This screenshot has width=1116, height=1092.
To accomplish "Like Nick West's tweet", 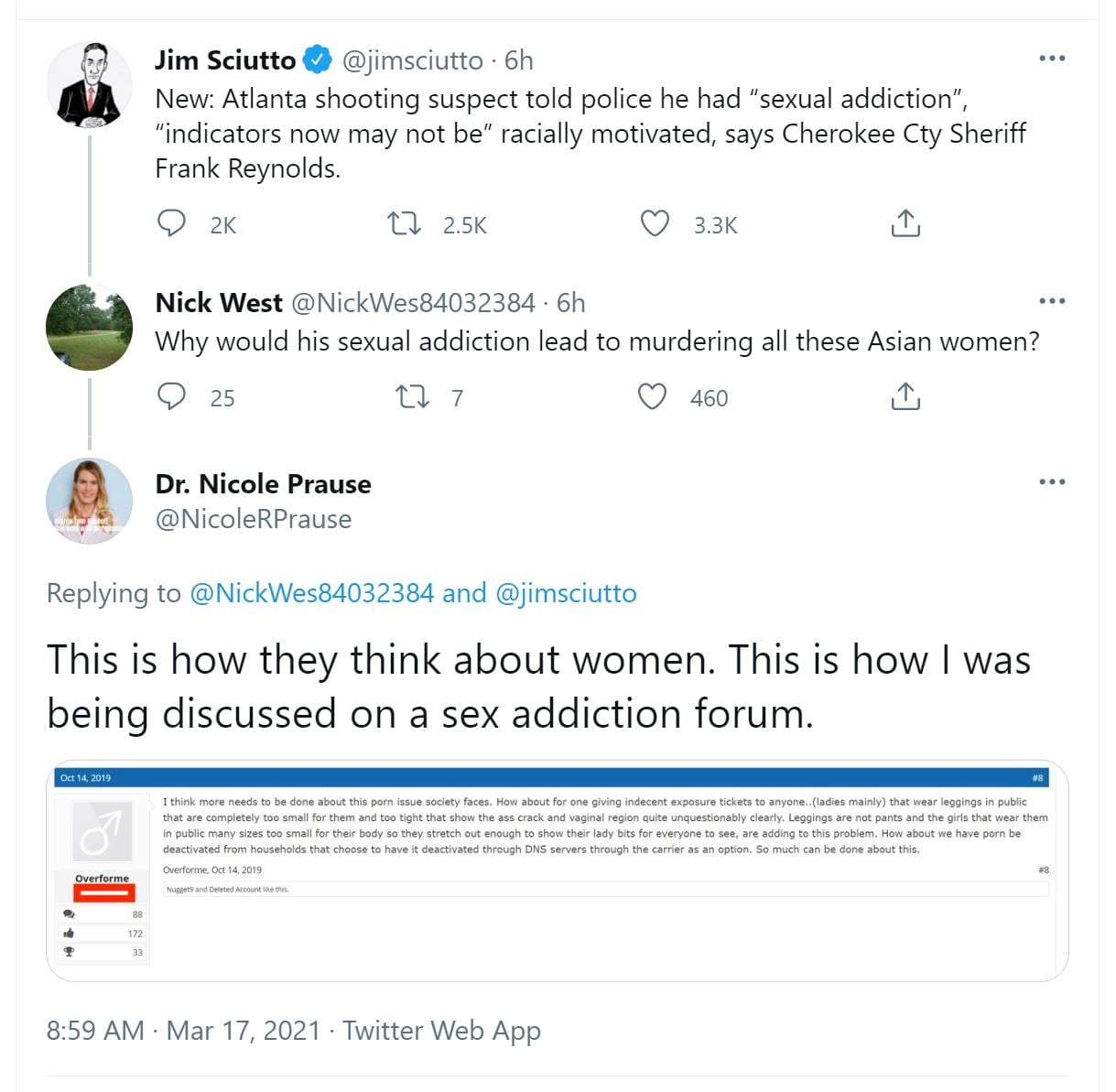I will (x=652, y=396).
